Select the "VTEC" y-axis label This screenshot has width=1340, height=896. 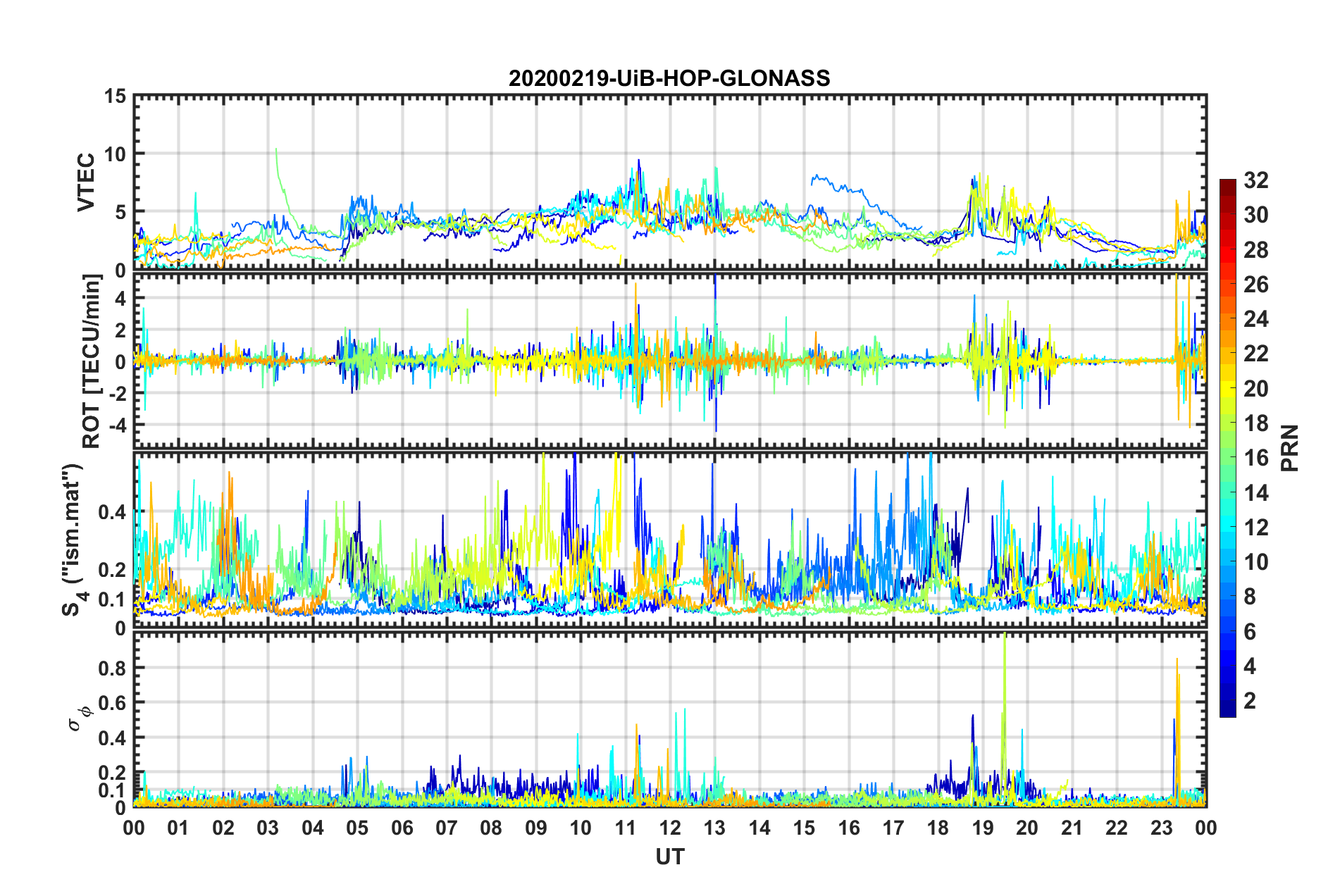point(86,182)
